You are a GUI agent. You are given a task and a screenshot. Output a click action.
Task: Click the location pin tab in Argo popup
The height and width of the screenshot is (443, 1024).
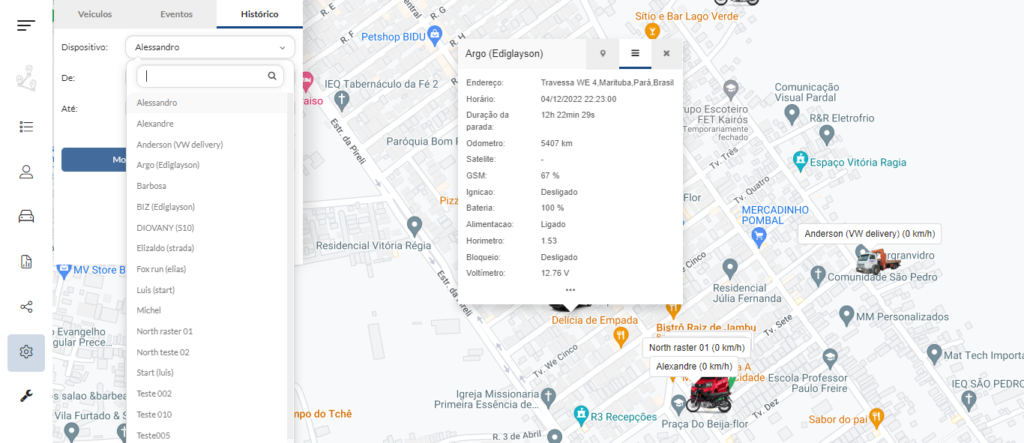602,53
